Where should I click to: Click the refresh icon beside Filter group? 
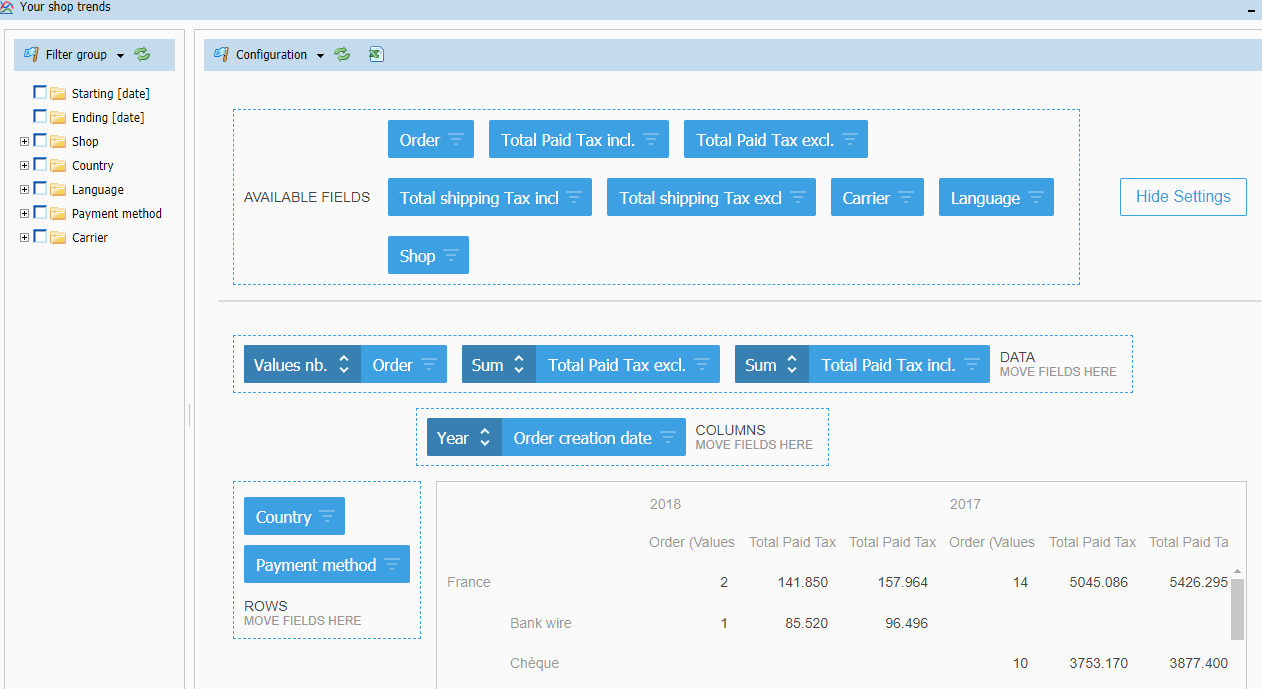[x=142, y=55]
